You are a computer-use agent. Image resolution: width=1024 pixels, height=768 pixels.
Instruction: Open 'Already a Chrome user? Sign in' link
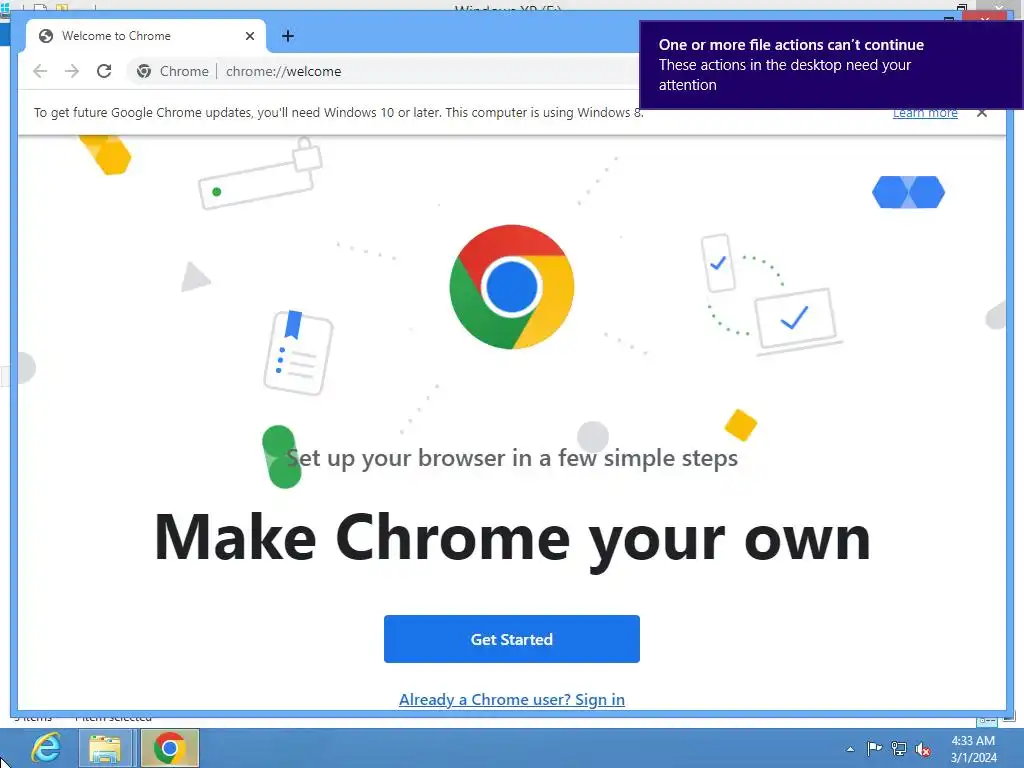tap(511, 699)
